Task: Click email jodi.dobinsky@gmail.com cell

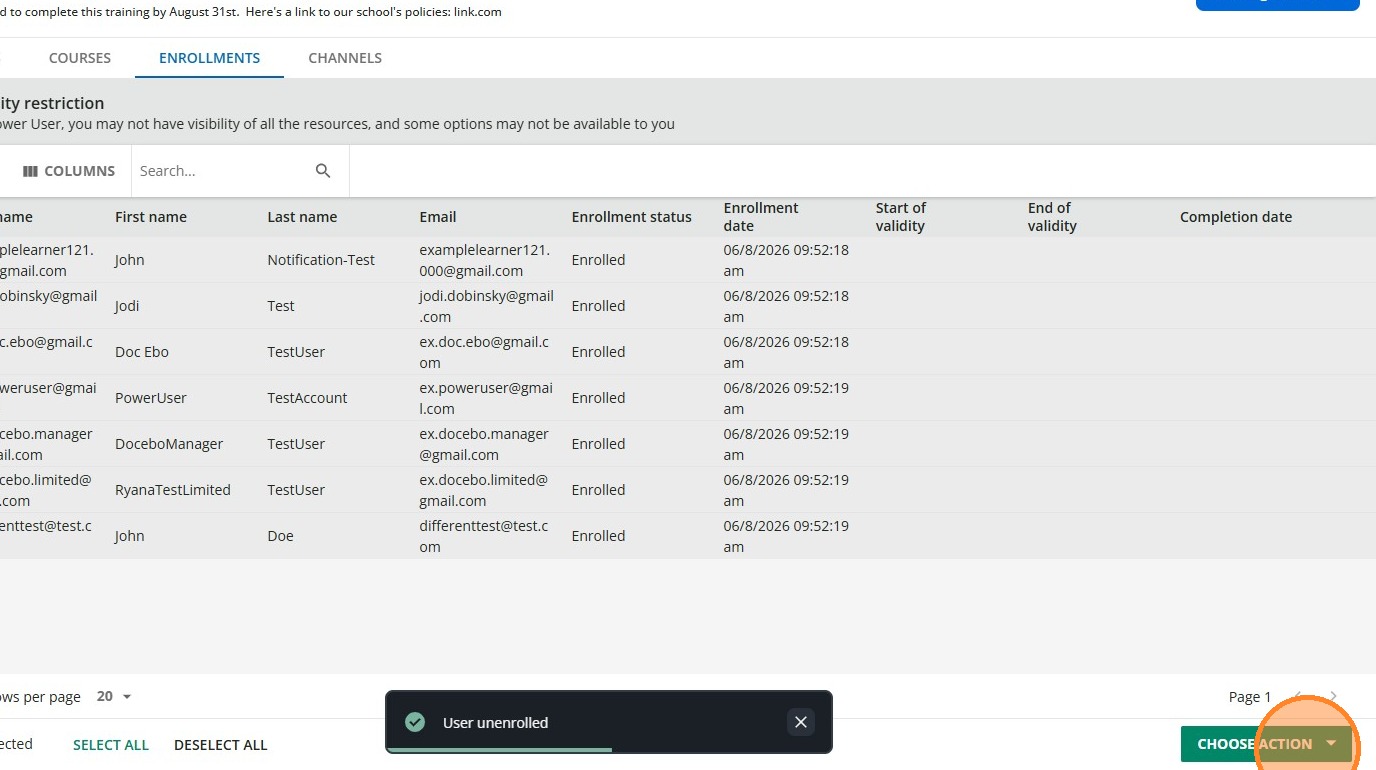Action: coord(486,306)
